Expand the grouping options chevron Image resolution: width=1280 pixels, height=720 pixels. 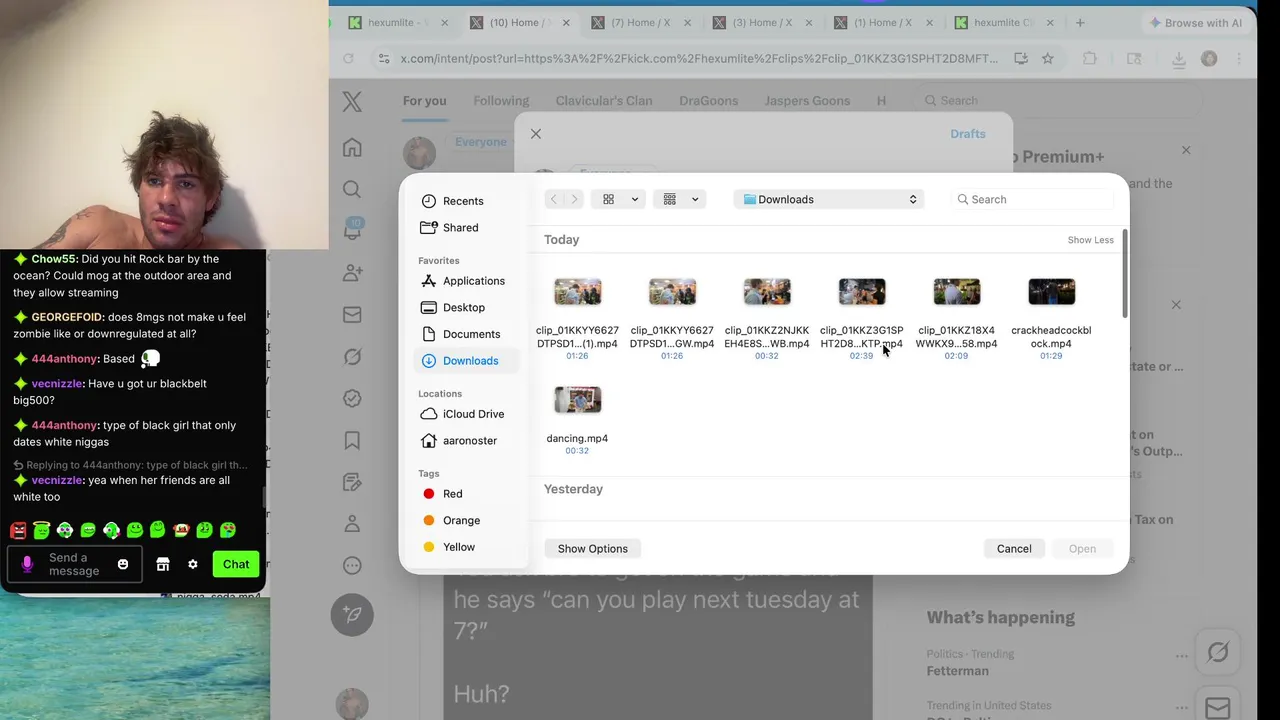695,200
